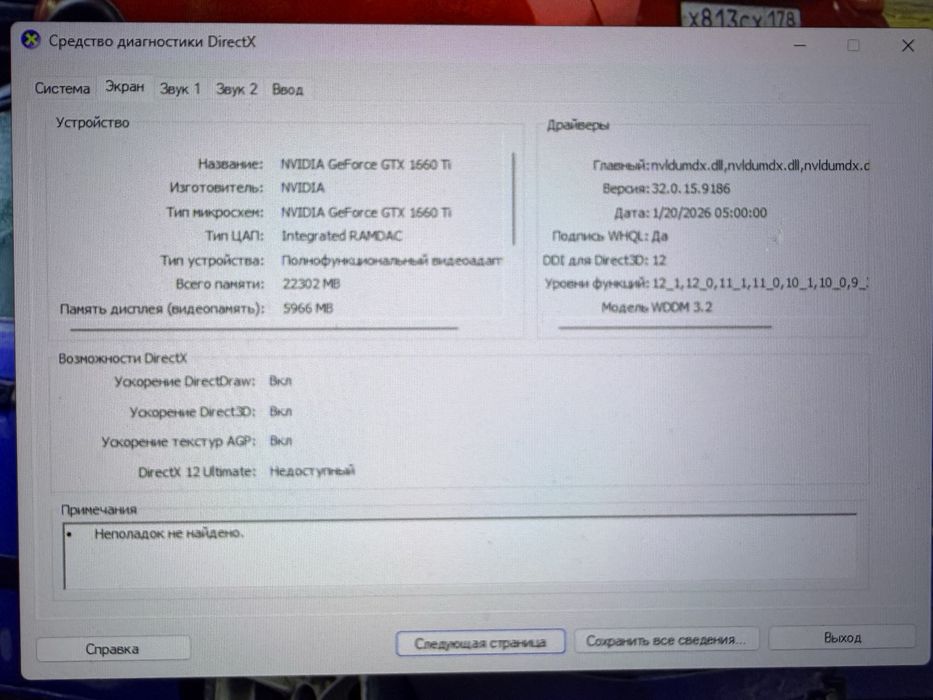Click the Уровни функций 12_1,12_0 line

pyautogui.click(x=706, y=283)
